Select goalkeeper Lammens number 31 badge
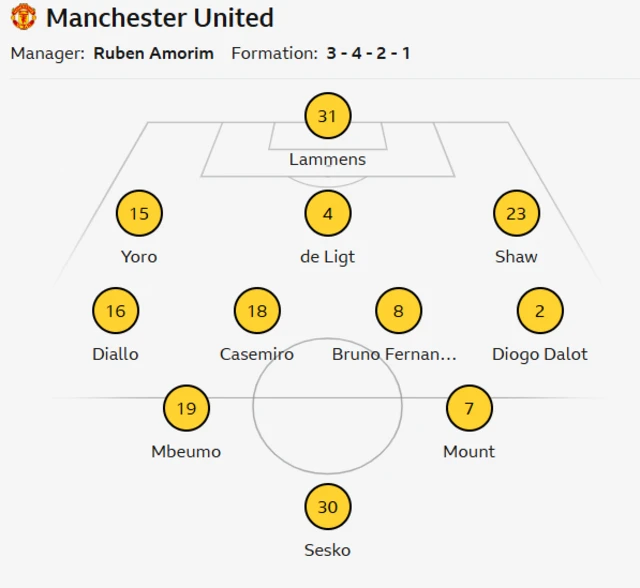 pos(327,116)
